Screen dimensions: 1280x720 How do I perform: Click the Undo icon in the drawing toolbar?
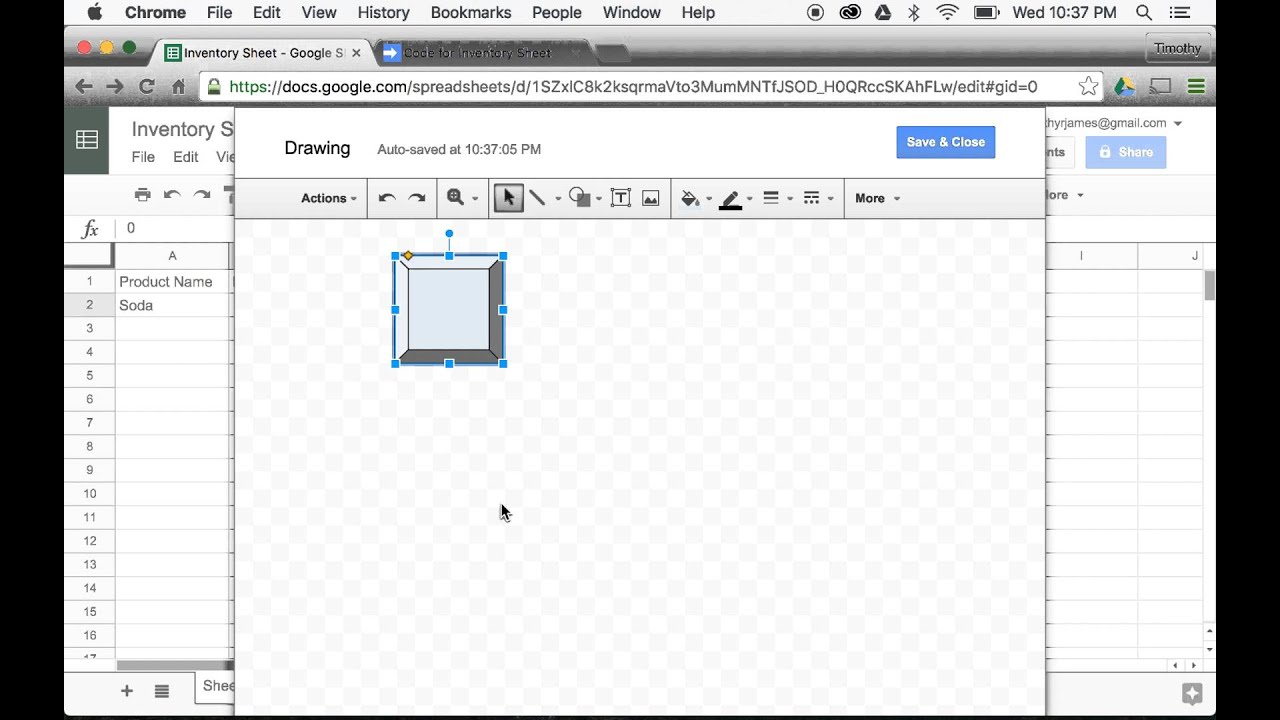pyautogui.click(x=387, y=197)
